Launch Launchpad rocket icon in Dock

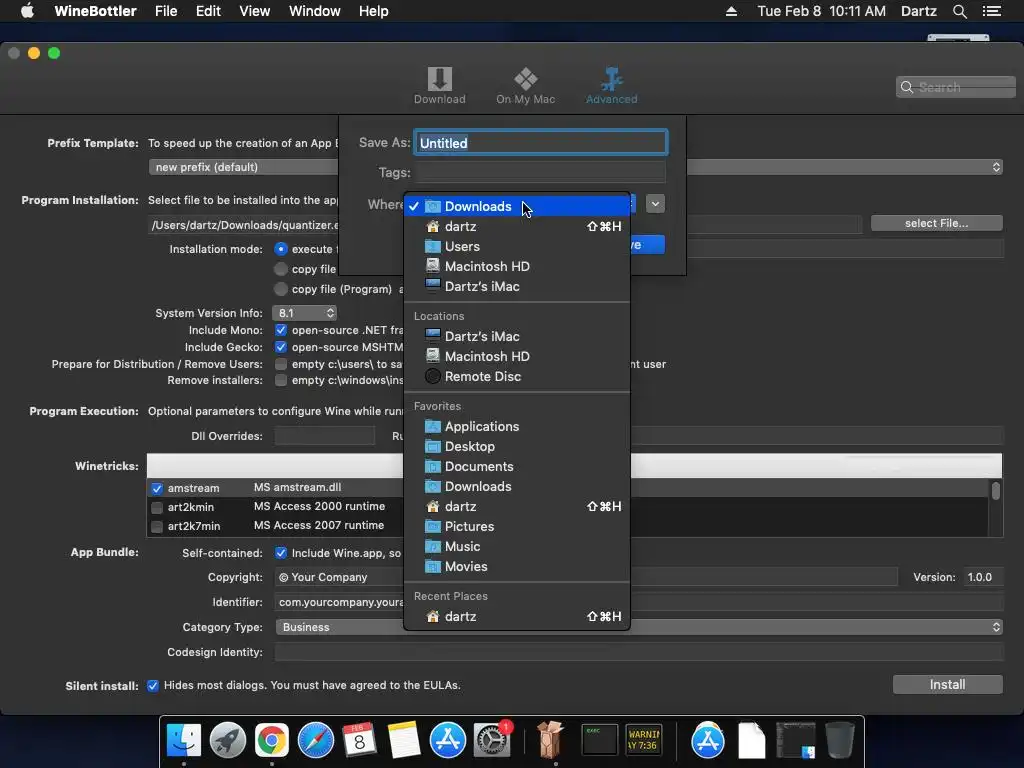pyautogui.click(x=227, y=741)
